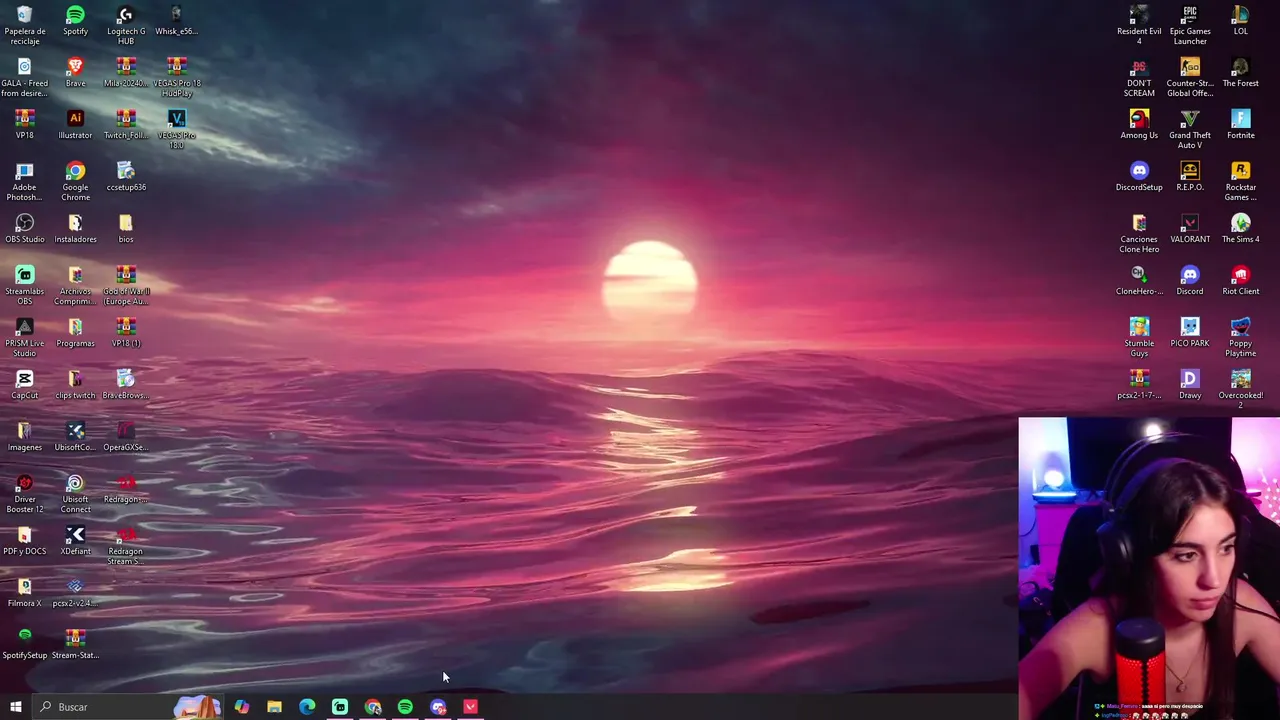Select the Driver Booster 12 shortcut

[24, 492]
